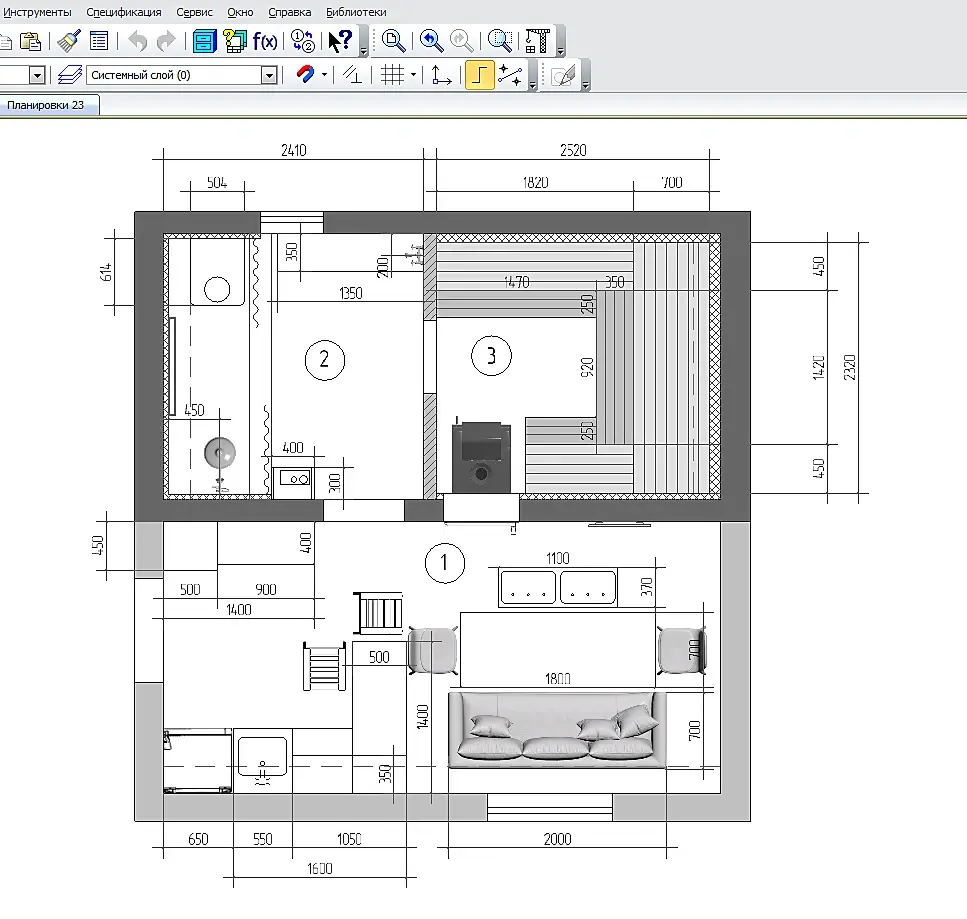Click the renumber 1-2 swap icon

coord(302,41)
